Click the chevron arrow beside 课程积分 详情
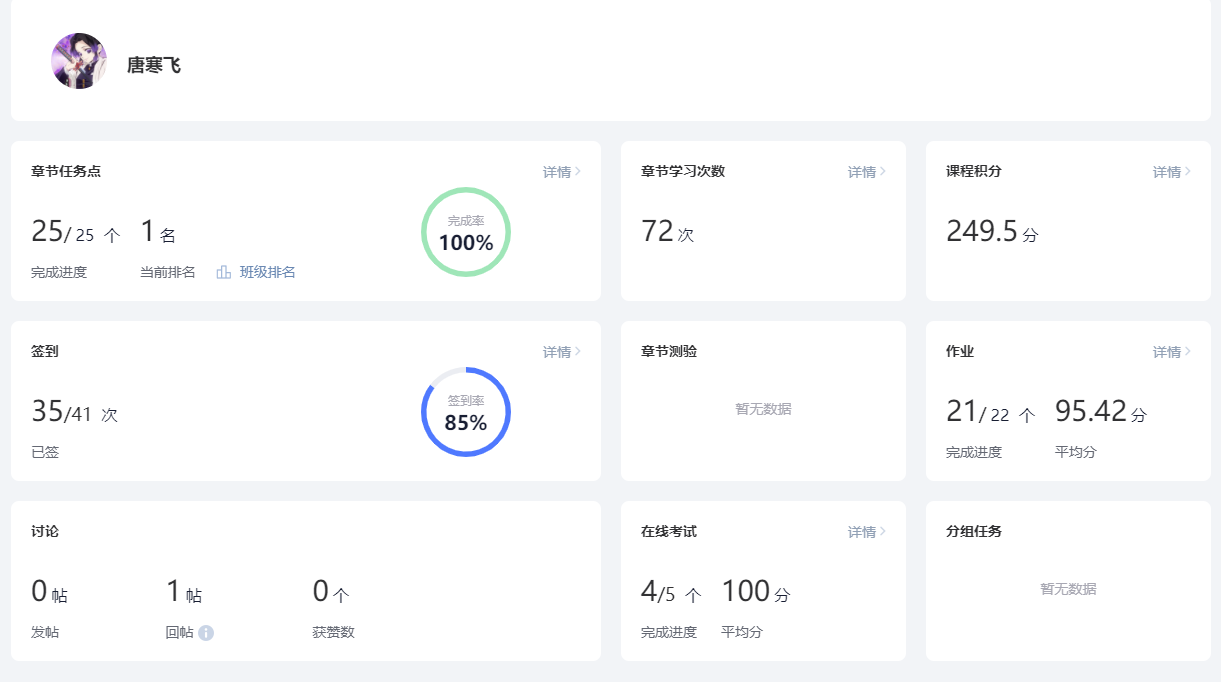 click(1188, 172)
